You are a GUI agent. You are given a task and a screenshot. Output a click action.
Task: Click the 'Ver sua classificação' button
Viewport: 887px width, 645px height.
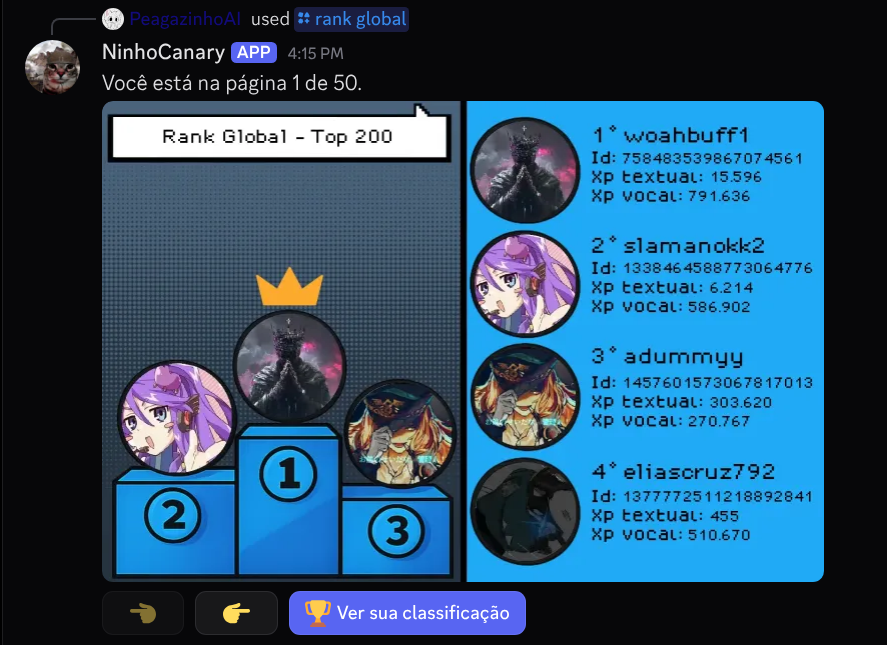point(407,613)
